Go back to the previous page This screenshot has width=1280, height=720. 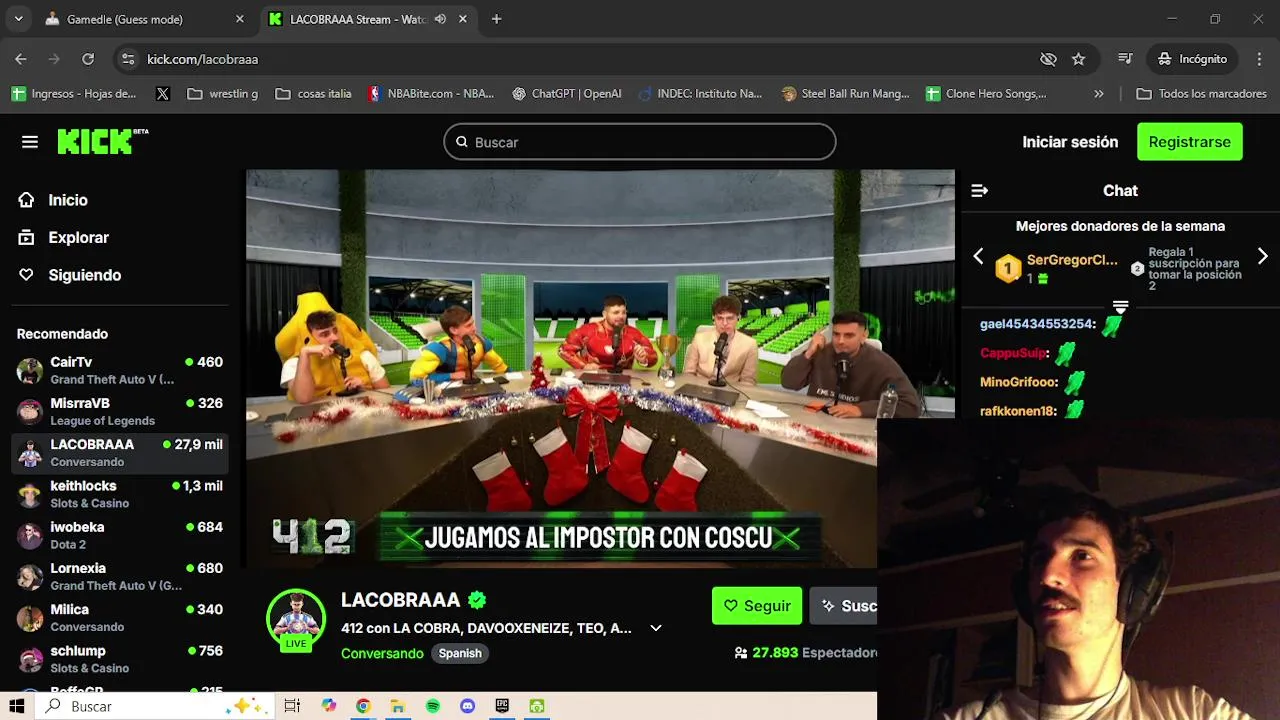point(21,59)
